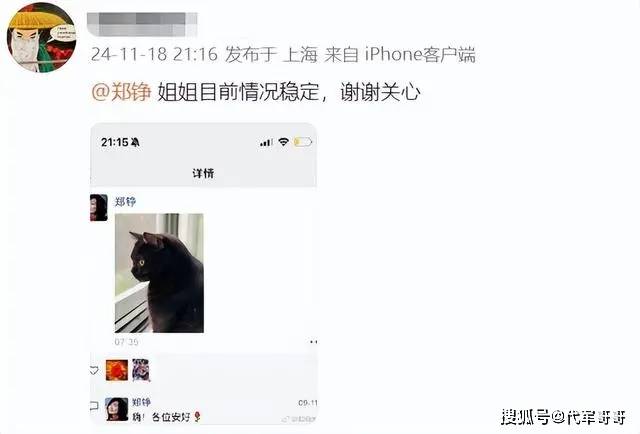Open the commenter 郑铮's avatar
The image size is (640, 434).
[x=116, y=409]
